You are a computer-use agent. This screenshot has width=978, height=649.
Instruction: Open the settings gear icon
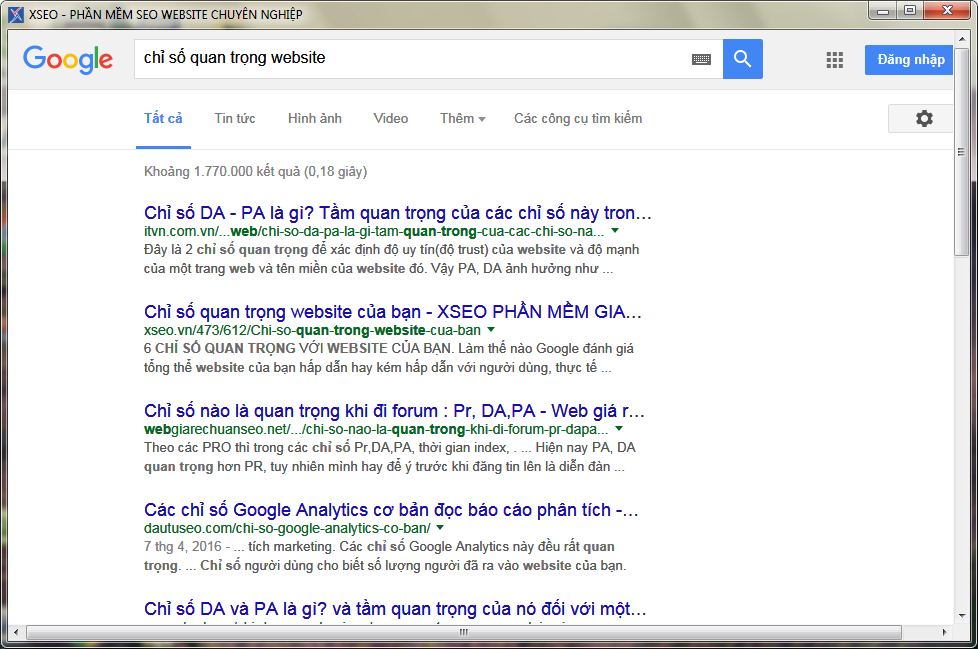point(924,118)
